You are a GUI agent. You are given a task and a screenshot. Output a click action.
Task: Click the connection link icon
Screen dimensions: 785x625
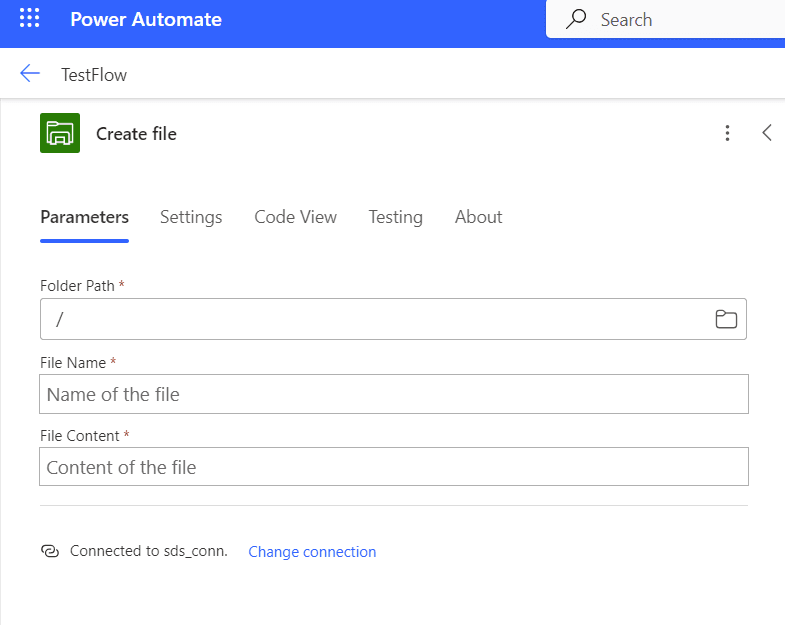50,551
